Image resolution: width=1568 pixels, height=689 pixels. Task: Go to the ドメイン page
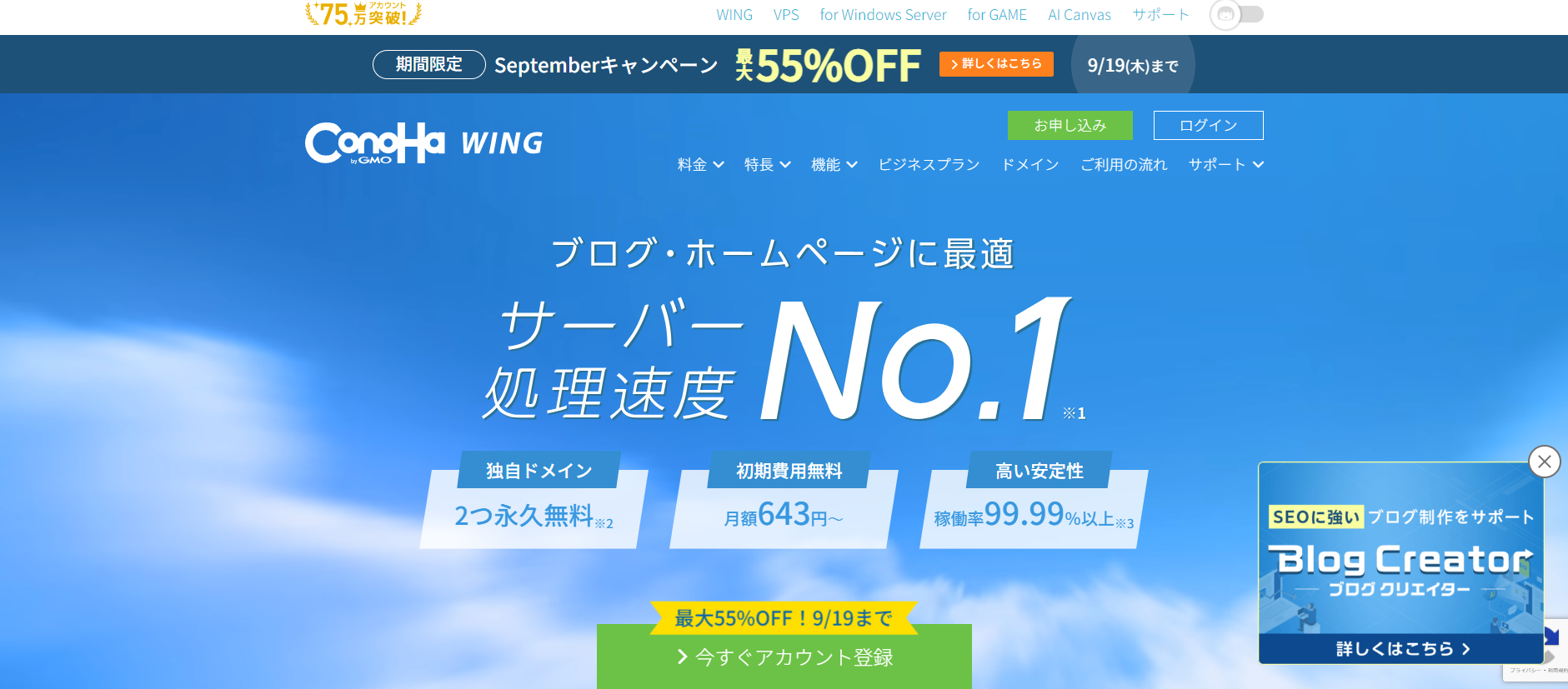[x=1030, y=165]
